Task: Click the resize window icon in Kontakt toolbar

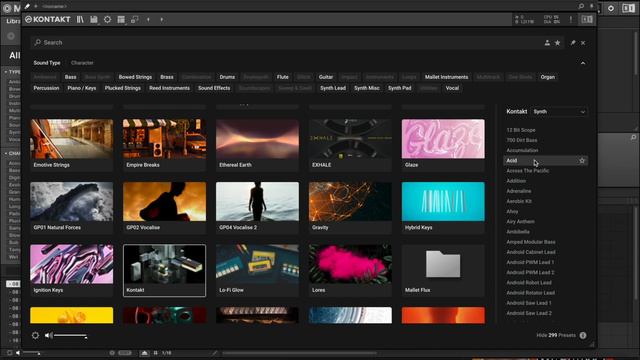Action: pos(135,19)
